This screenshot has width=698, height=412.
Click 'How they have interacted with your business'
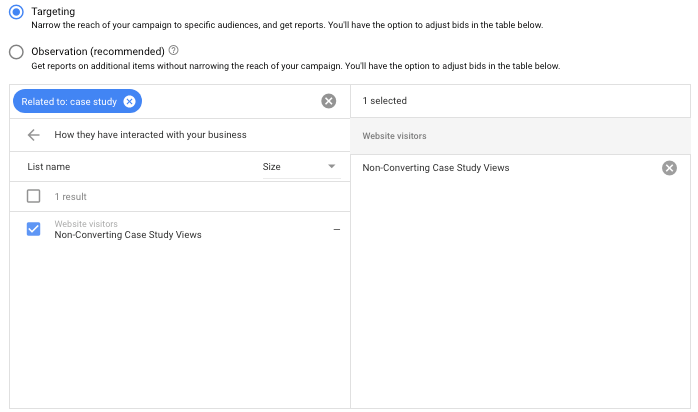(x=150, y=134)
